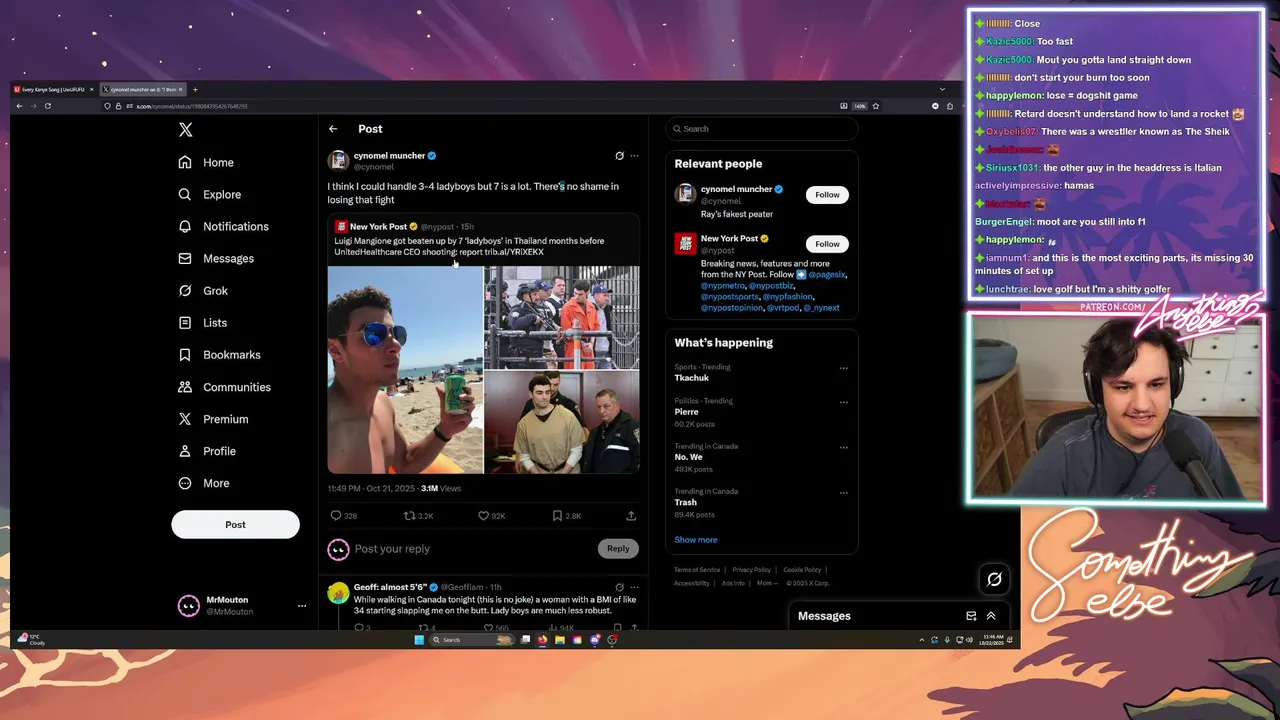Viewport: 1280px width, 720px height.
Task: Open the orange jumpsuit police photo
Action: point(562,317)
